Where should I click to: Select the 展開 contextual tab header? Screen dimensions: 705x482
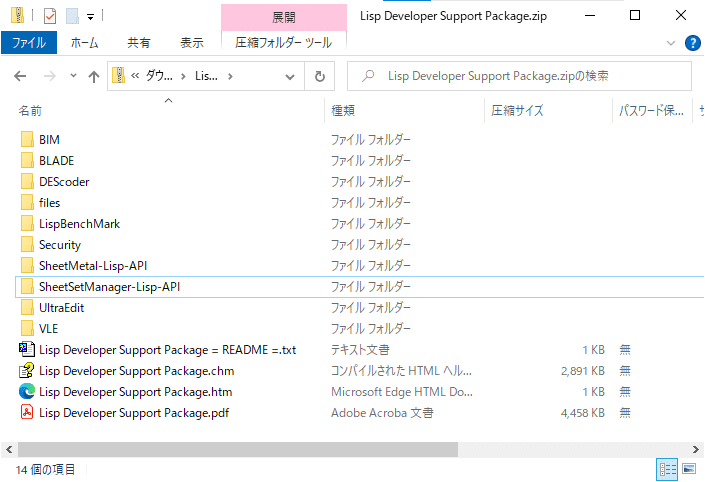(284, 18)
